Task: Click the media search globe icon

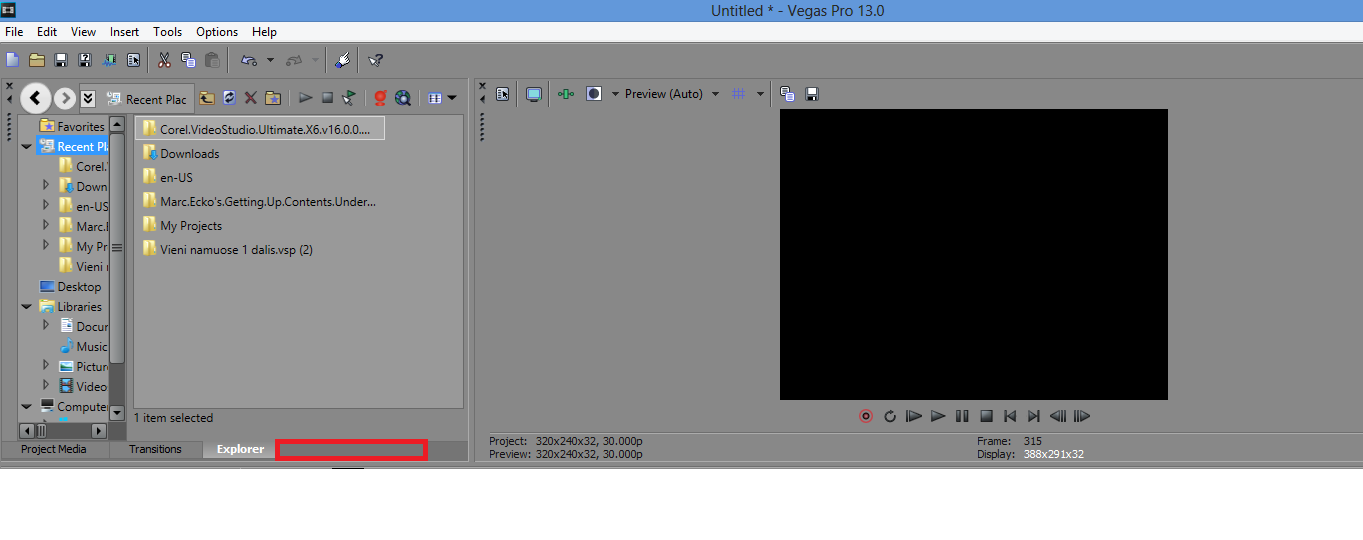Action: [402, 98]
